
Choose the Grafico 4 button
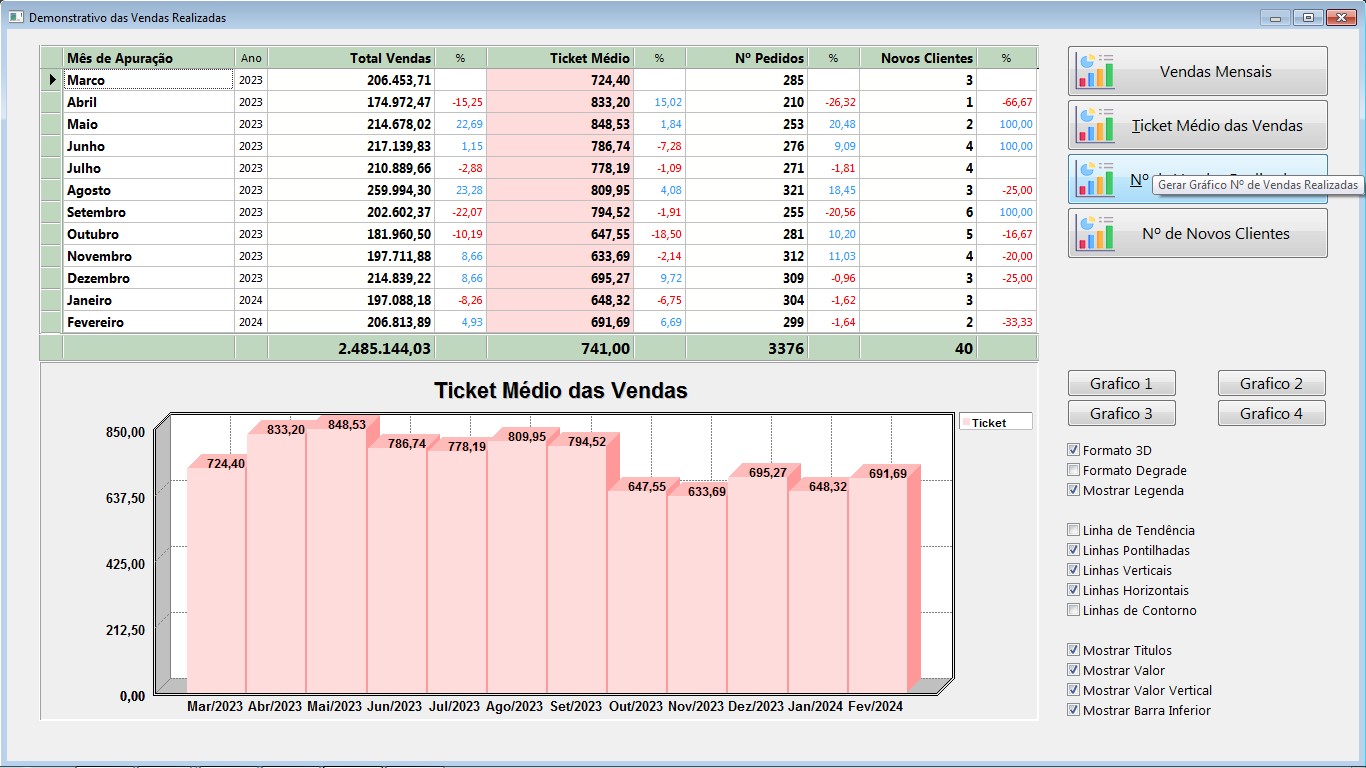(1271, 413)
